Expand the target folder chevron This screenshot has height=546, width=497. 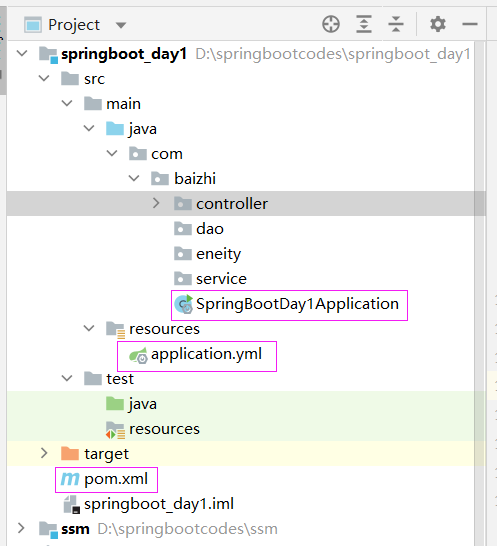44,453
